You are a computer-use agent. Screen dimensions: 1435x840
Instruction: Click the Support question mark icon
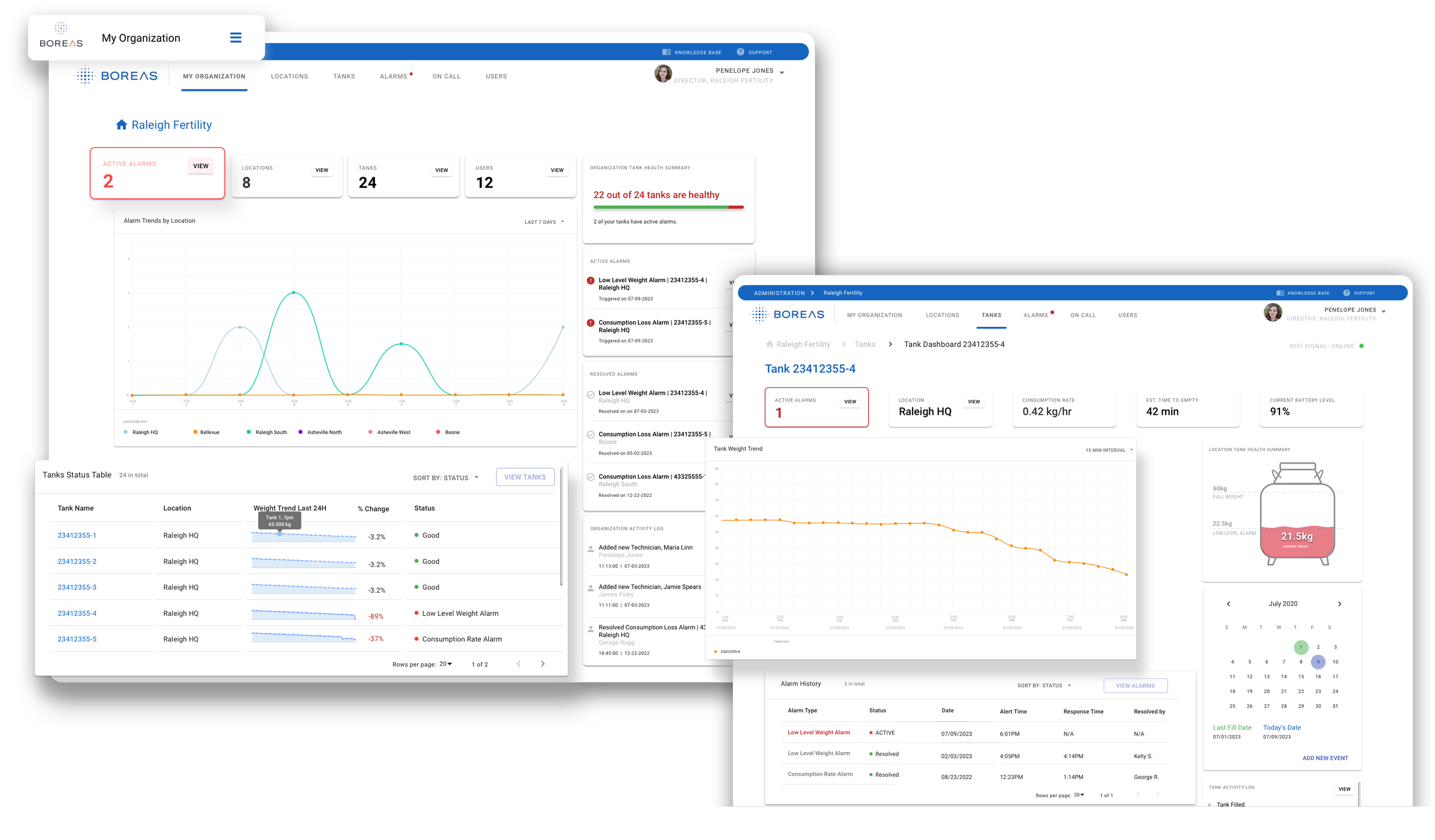[740, 52]
